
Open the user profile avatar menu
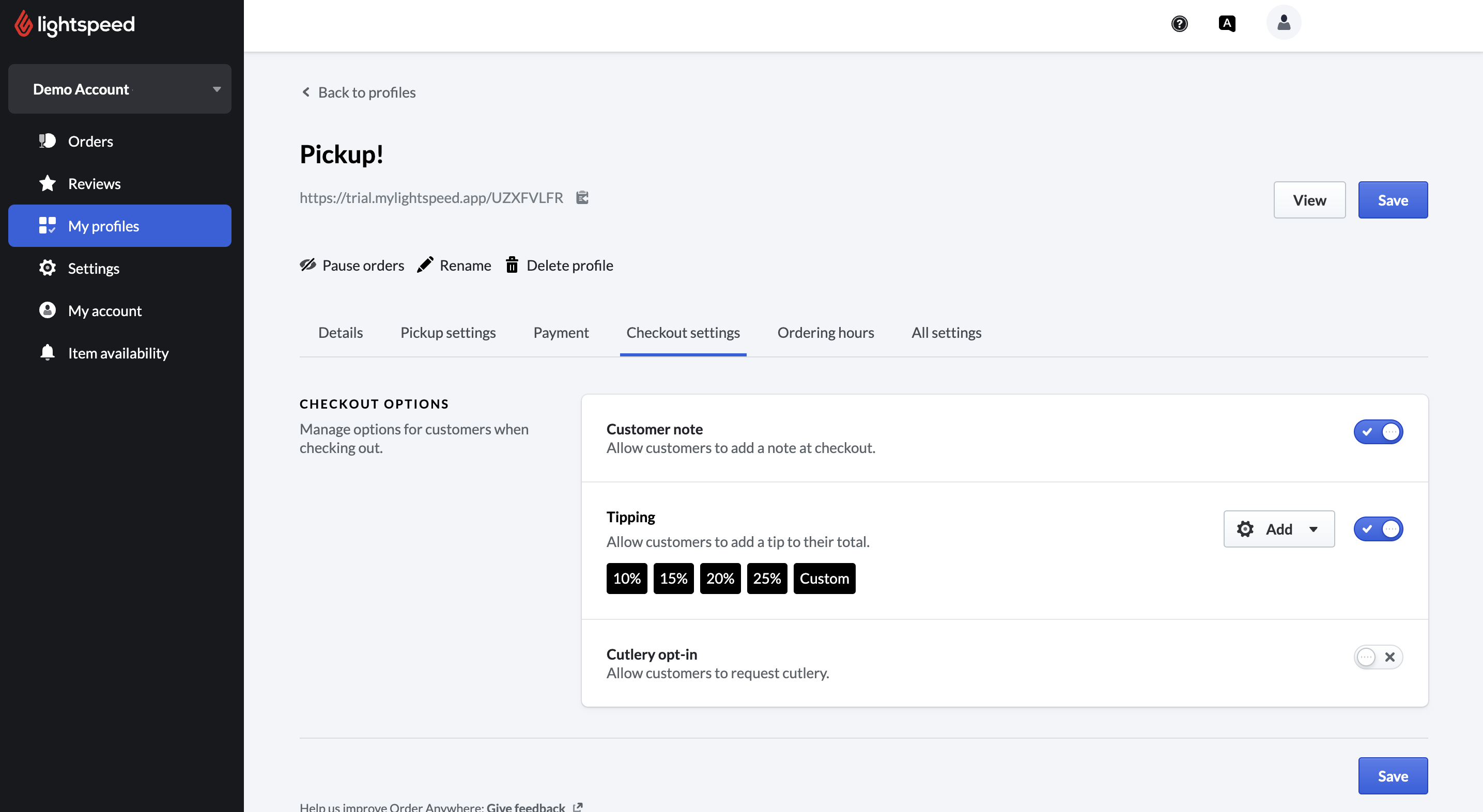(x=1283, y=22)
